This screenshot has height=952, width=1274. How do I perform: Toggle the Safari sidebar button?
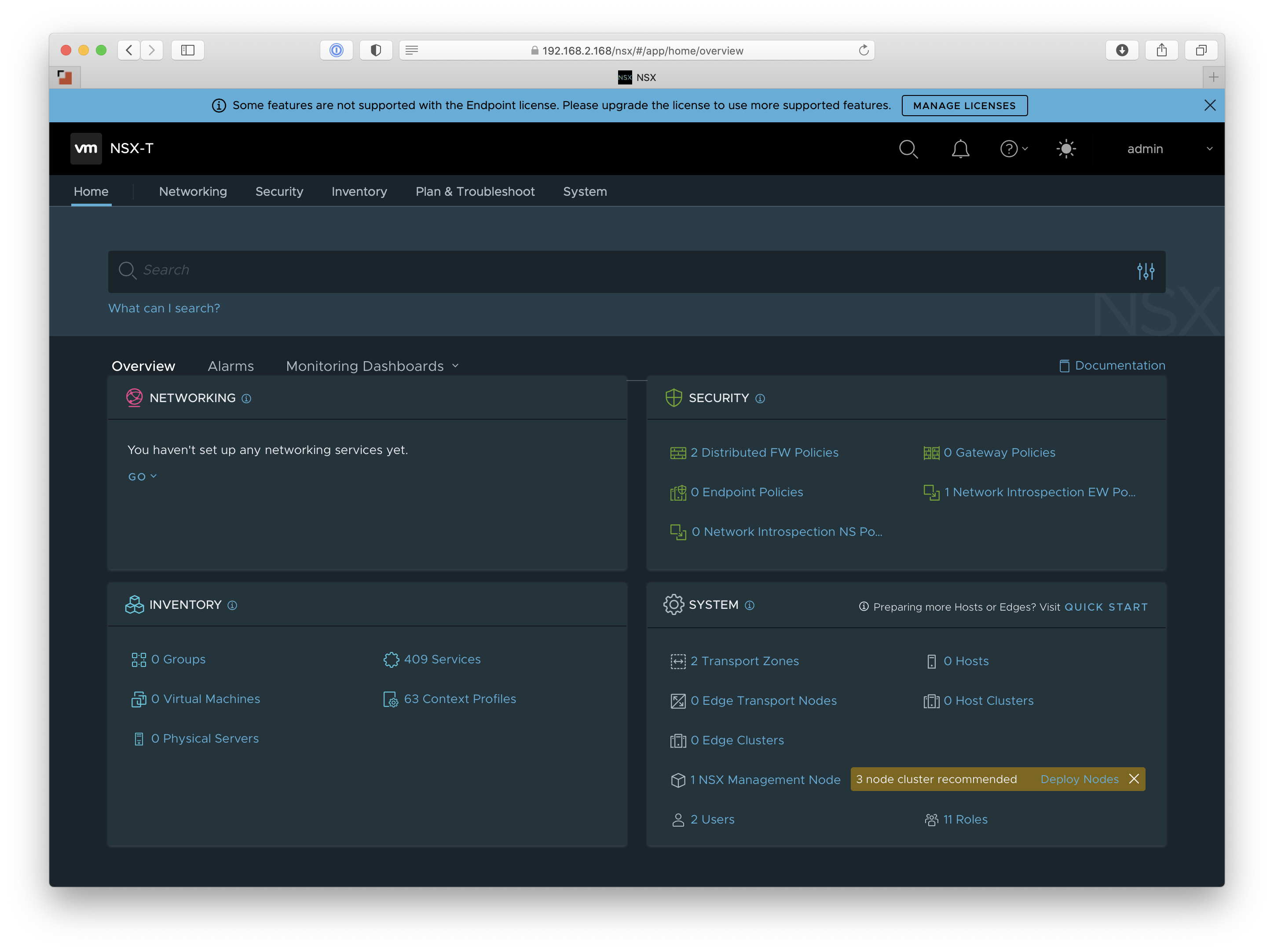188,51
